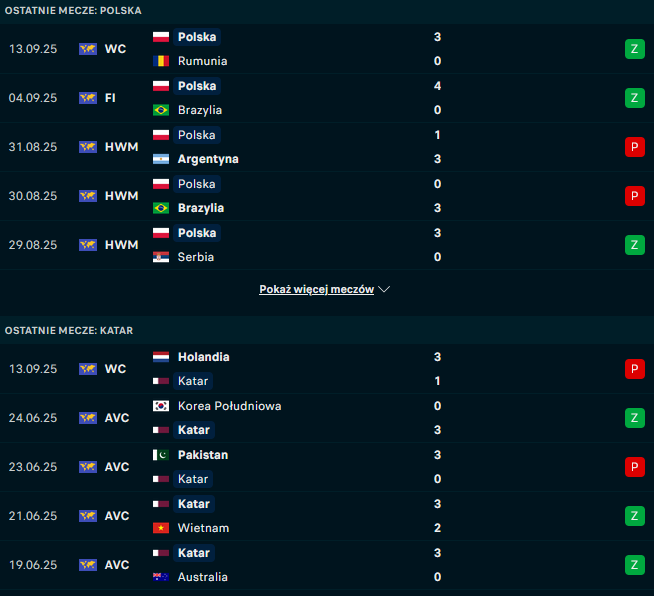
Task: Click the red P badge for Holandia–Katar
Action: (x=633, y=369)
